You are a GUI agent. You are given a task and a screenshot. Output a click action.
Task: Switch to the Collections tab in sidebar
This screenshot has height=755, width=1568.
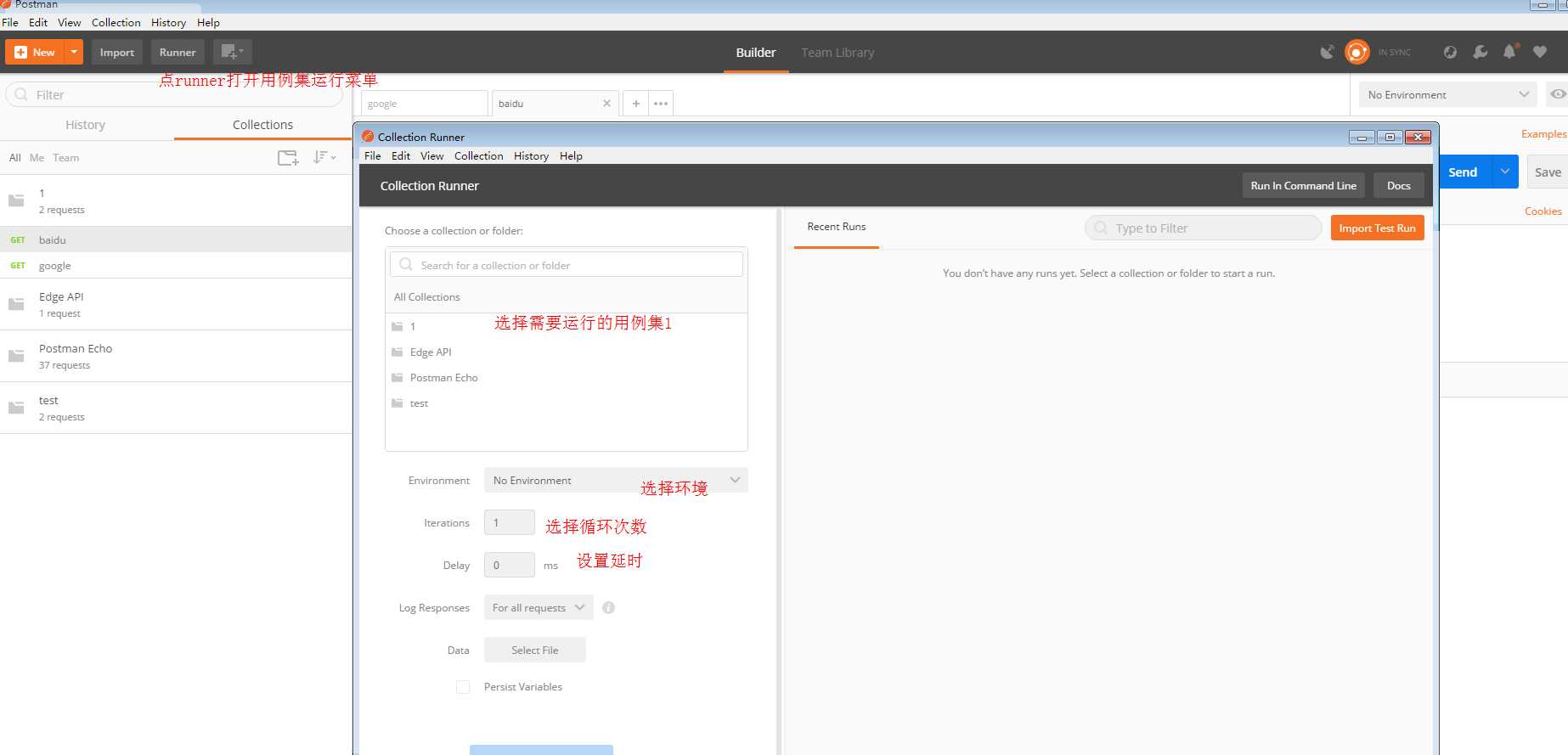coord(262,125)
